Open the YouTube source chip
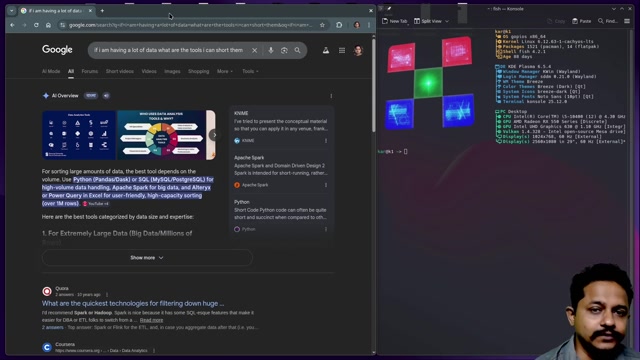The width and height of the screenshot is (640, 360). [x=96, y=203]
